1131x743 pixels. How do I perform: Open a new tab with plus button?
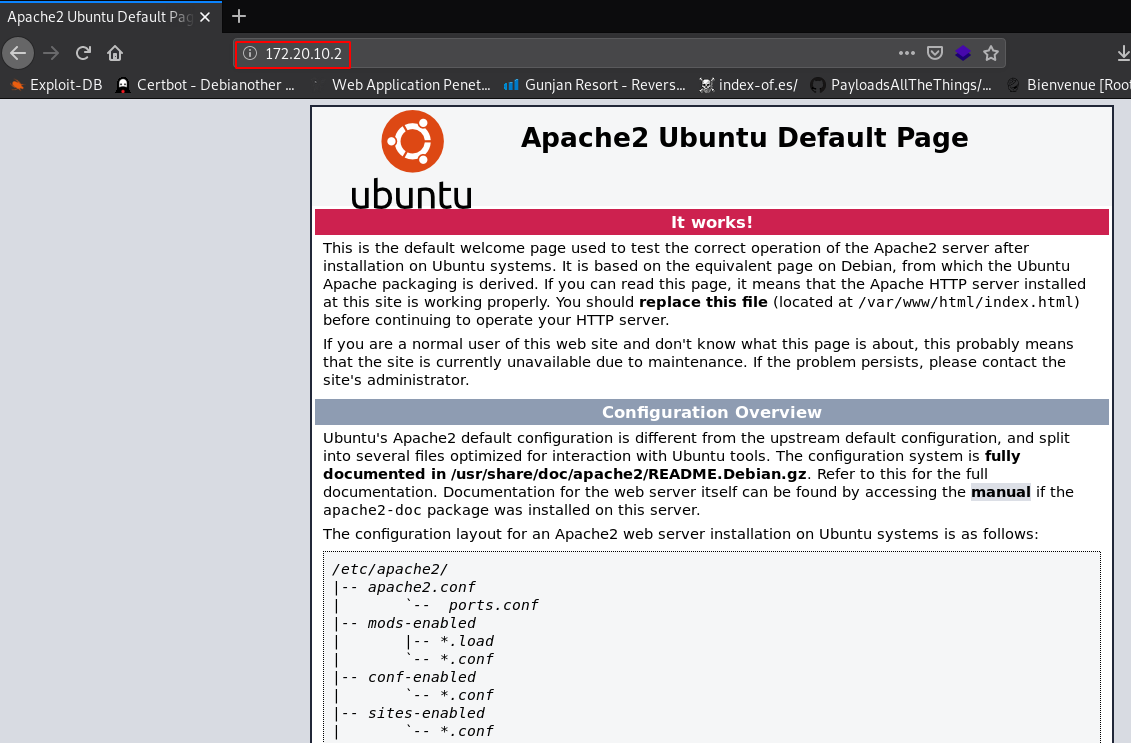tap(239, 16)
